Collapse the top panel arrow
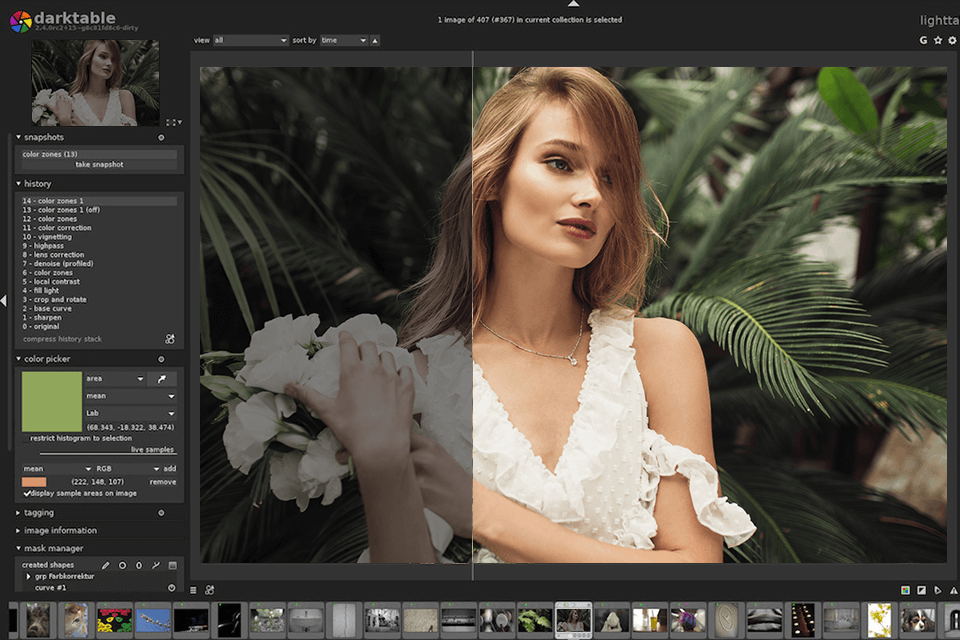This screenshot has height=640, width=960. 573,4
